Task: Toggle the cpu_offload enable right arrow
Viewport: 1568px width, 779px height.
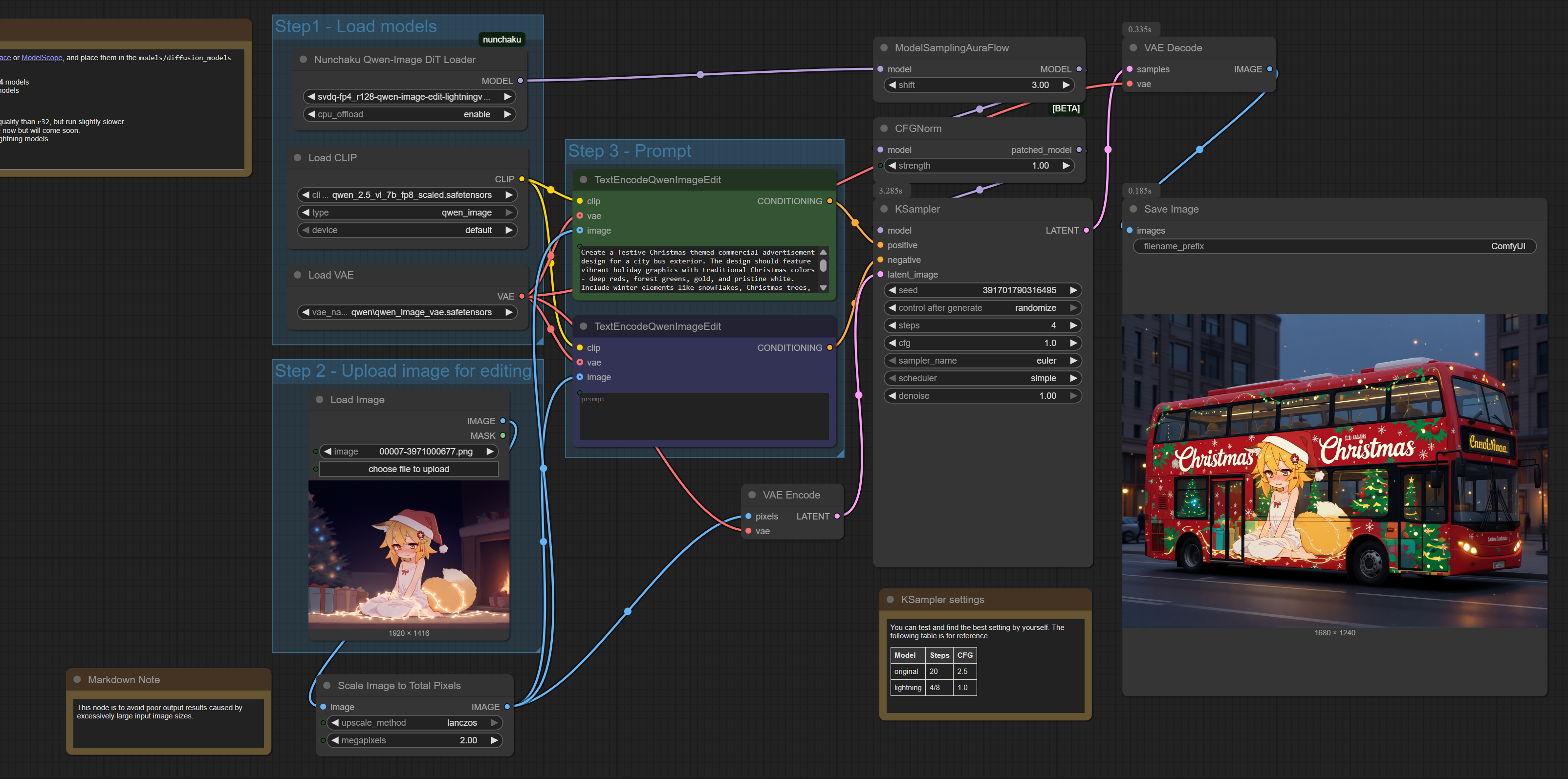Action: tap(507, 114)
